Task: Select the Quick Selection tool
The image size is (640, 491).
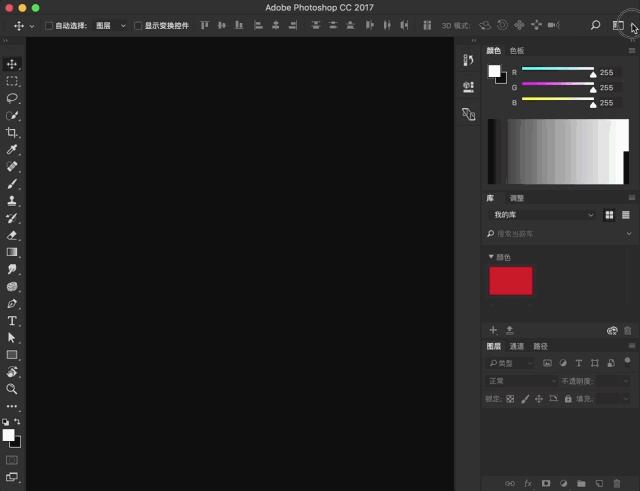Action: (12, 116)
